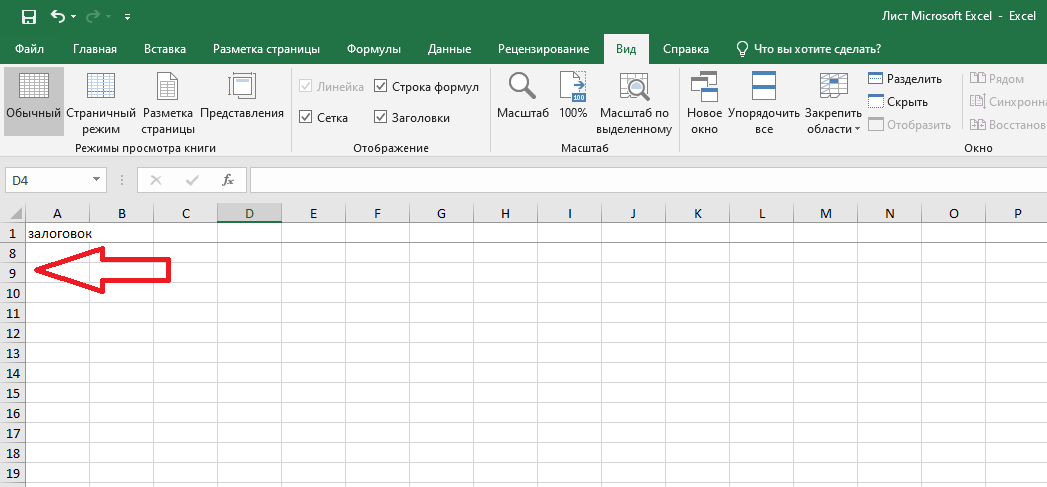This screenshot has height=487, width=1047.
Task: Select row 17 header
Action: (13, 433)
